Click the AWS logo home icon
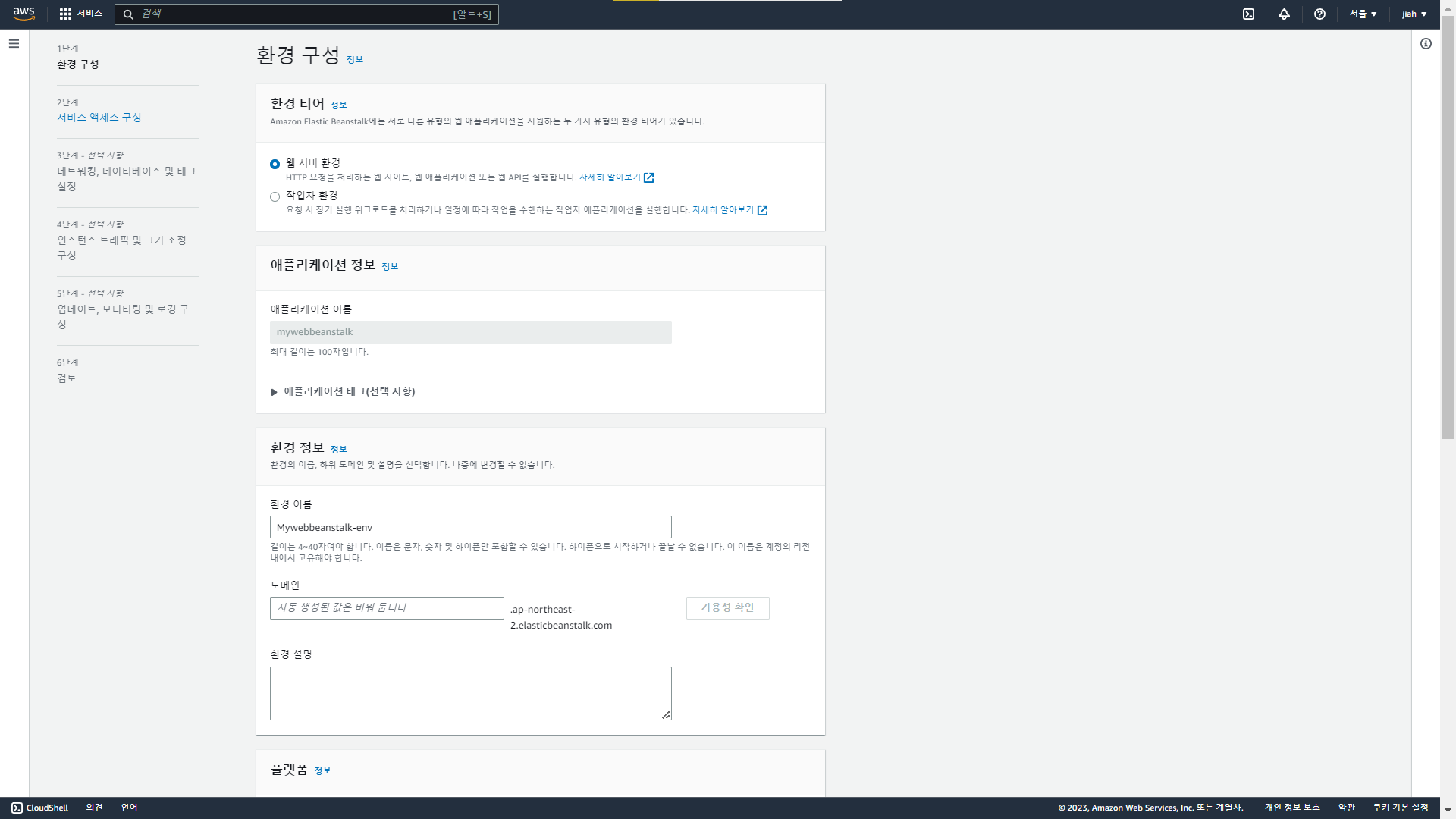The image size is (1456, 819). coord(24,14)
